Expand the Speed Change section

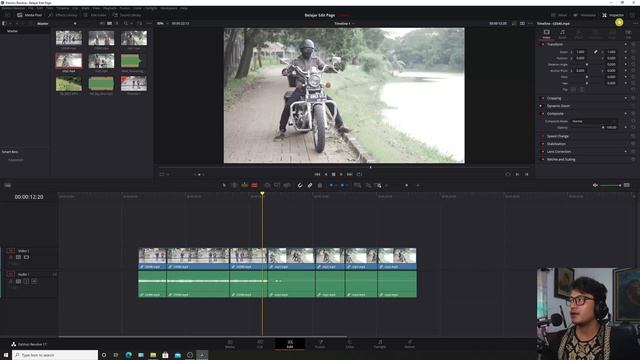558,136
